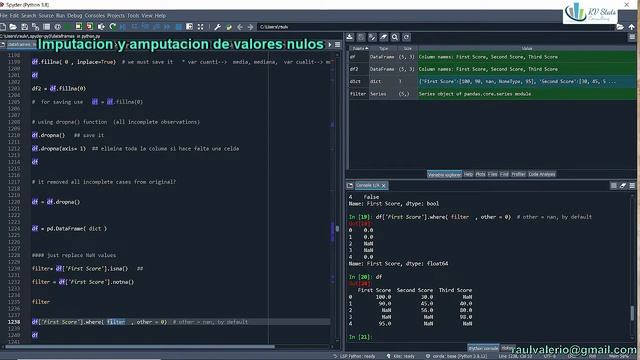Sort variables by the Name column header
The height and width of the screenshot is (360, 640).
tap(359, 48)
